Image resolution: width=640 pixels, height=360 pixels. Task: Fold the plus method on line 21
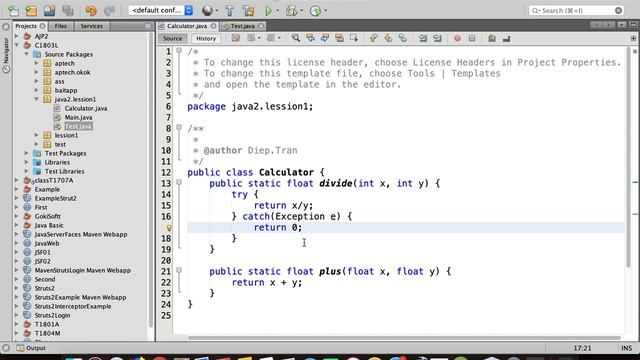point(179,270)
